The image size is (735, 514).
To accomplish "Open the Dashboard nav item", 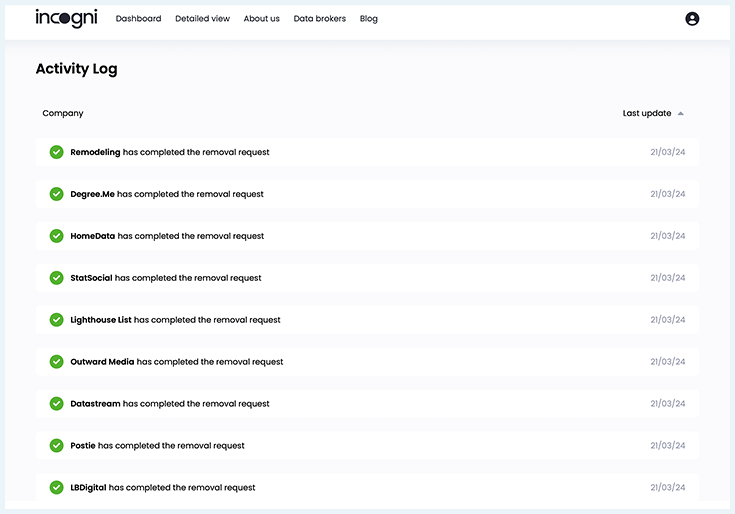I will pyautogui.click(x=138, y=19).
